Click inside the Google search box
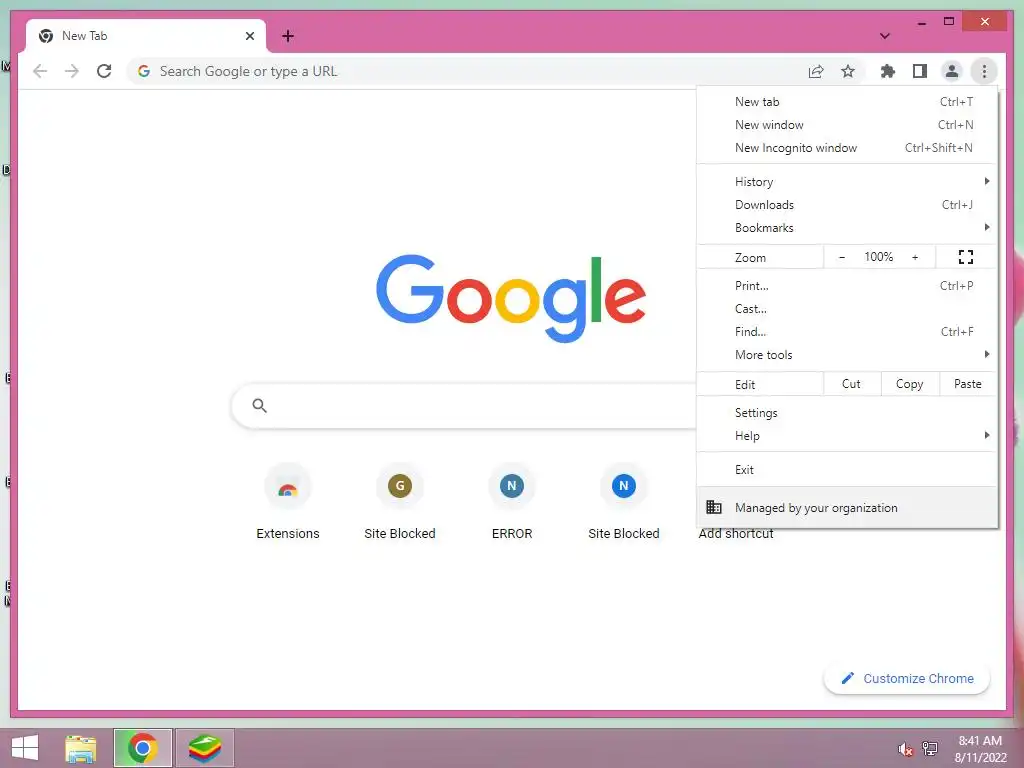 coord(464,406)
